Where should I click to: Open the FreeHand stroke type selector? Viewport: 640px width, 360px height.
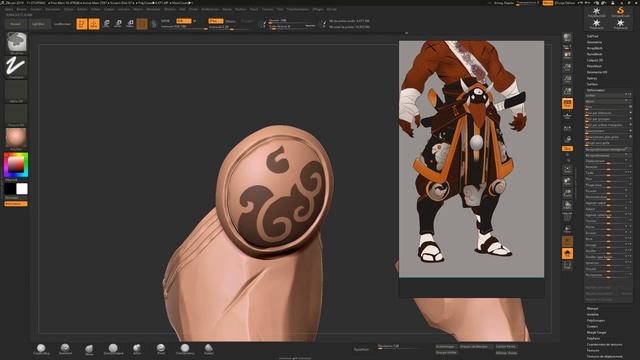point(16,67)
